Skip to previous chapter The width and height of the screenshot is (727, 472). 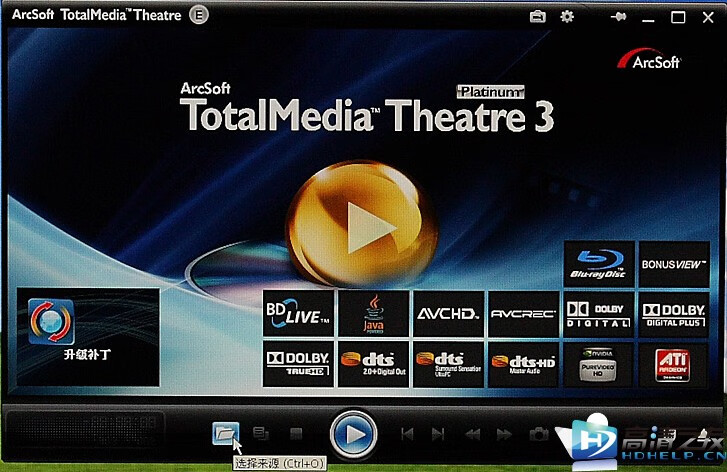click(x=407, y=434)
